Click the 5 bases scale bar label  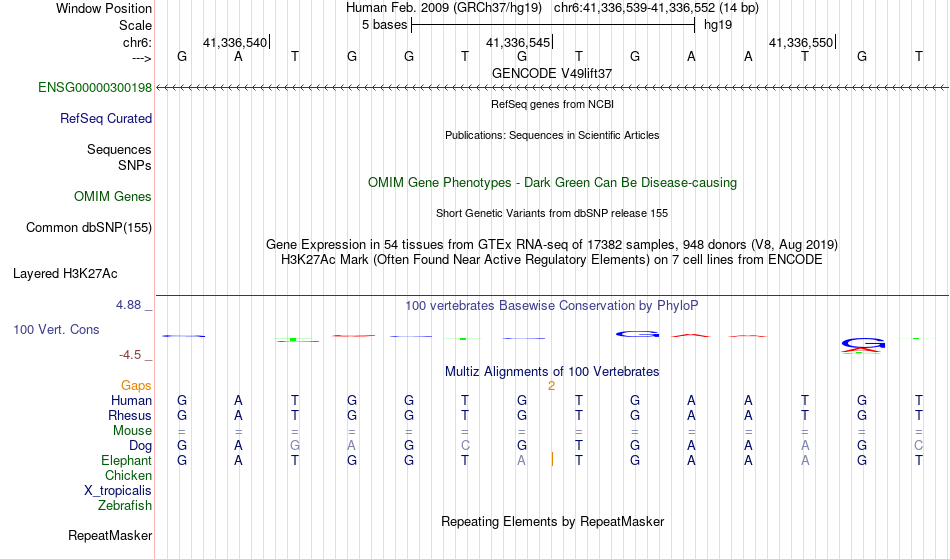click(x=384, y=25)
